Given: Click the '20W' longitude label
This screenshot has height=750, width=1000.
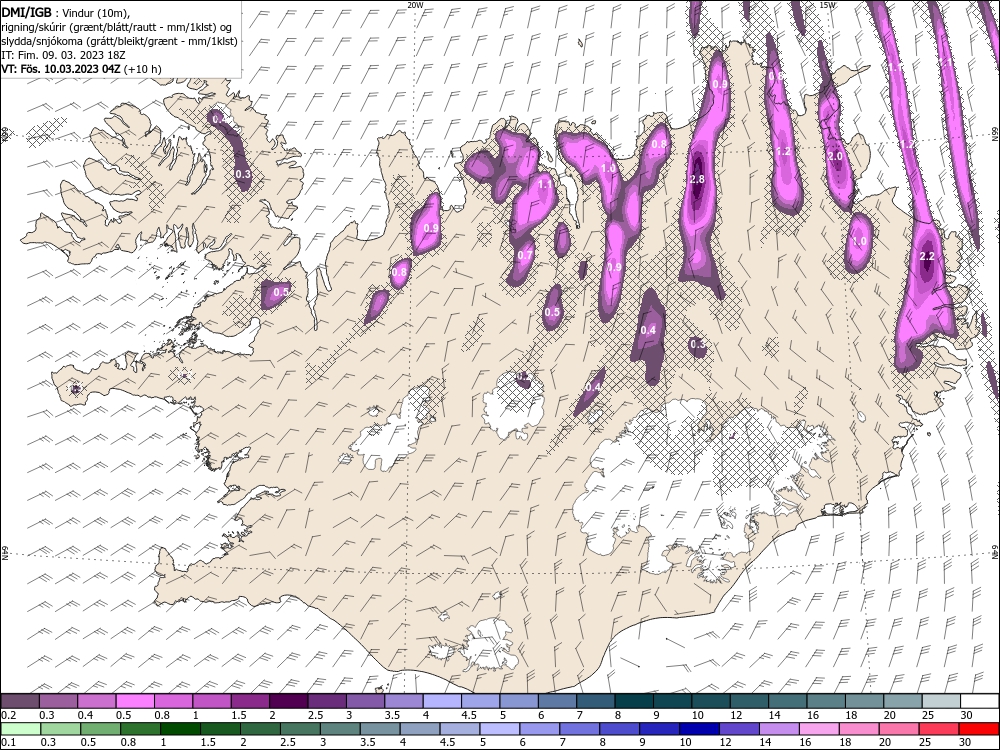Looking at the screenshot, I should (x=415, y=4).
